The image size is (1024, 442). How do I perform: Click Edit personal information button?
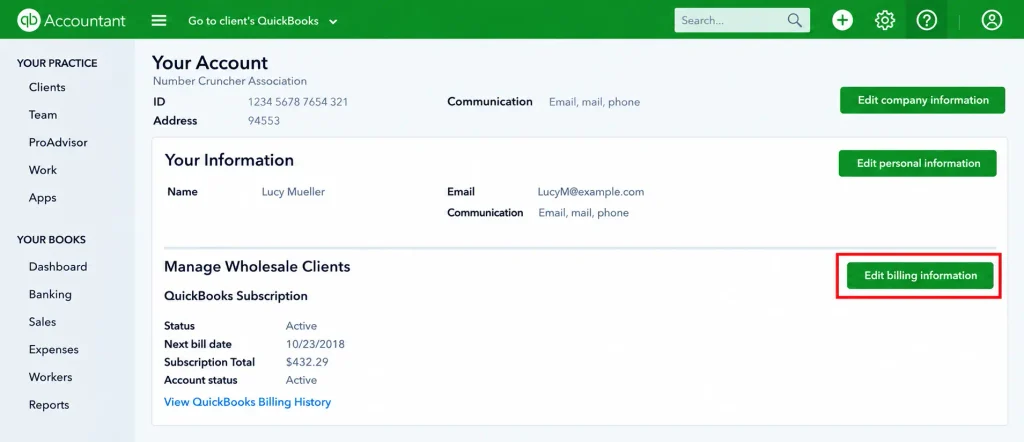(918, 163)
